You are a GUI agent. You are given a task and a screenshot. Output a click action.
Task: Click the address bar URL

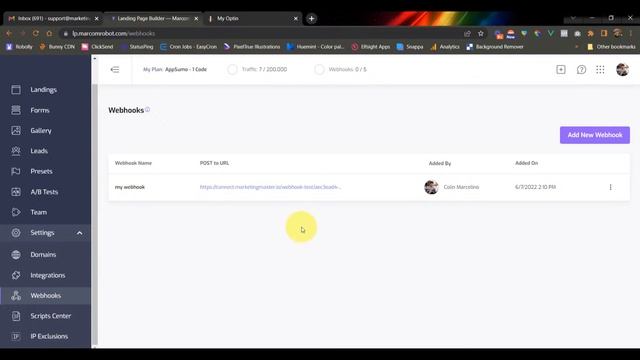113,33
